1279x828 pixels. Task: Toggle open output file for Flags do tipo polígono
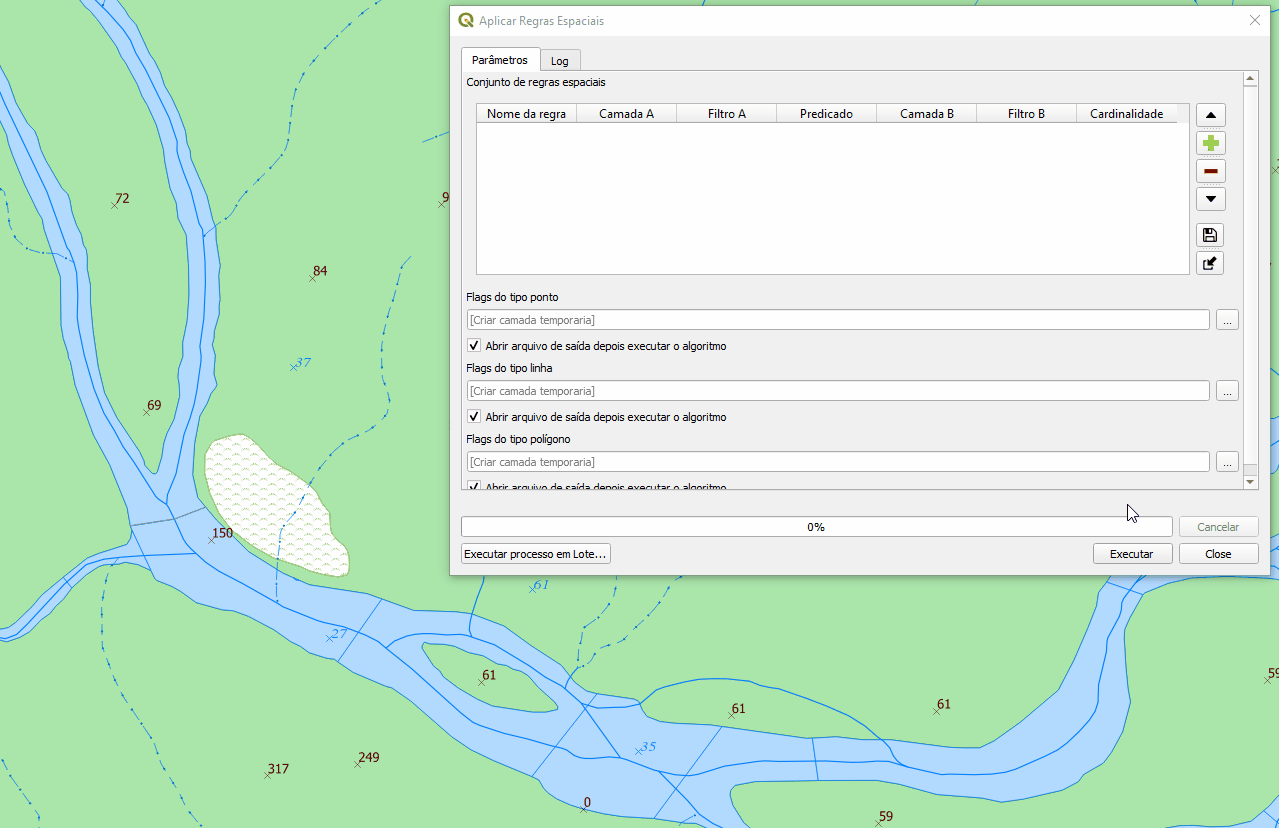[474, 487]
